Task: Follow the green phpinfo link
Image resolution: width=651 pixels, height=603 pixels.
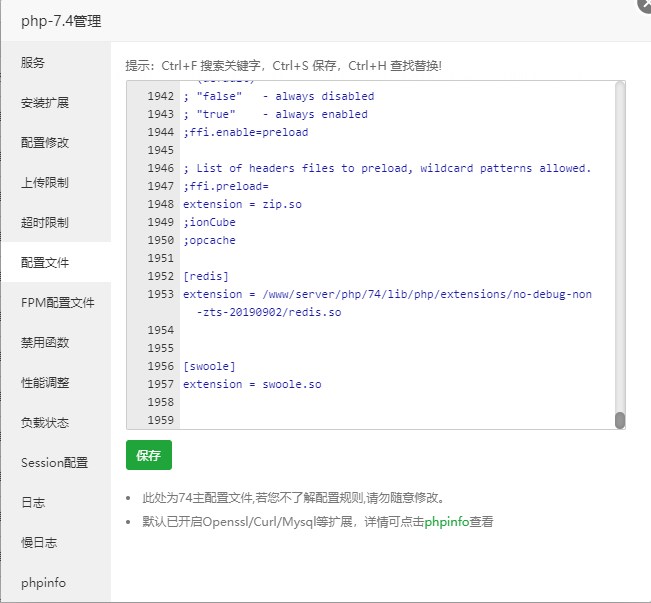Action: pyautogui.click(x=447, y=522)
